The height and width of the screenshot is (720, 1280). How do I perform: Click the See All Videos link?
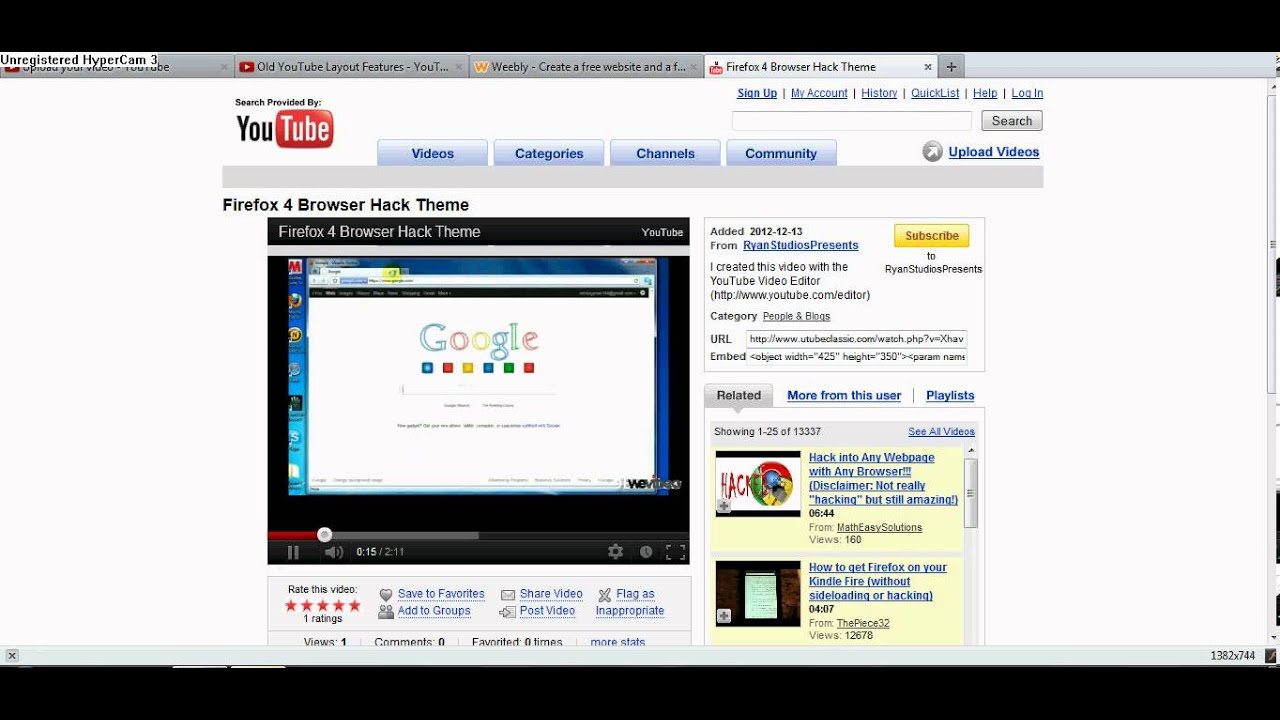tap(941, 432)
